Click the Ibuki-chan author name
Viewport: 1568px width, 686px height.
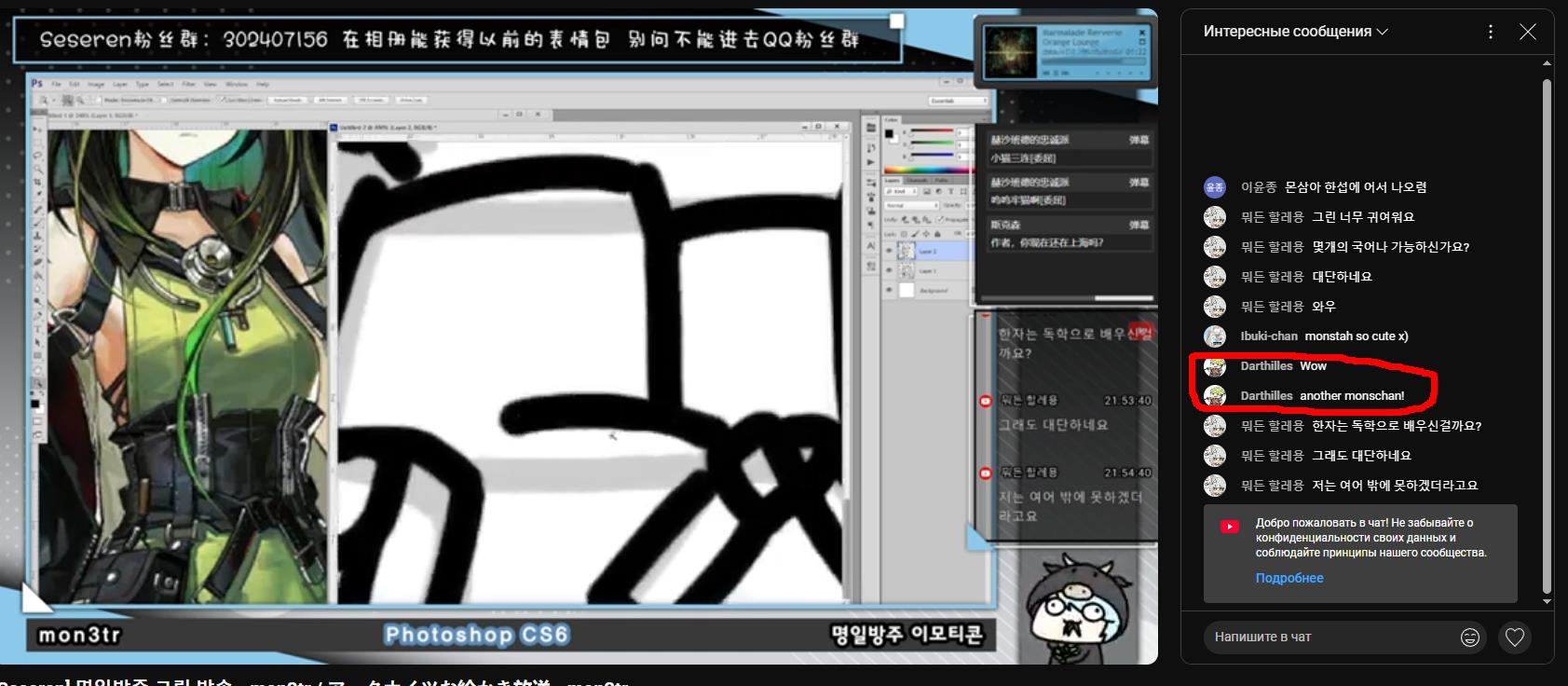pos(1269,336)
